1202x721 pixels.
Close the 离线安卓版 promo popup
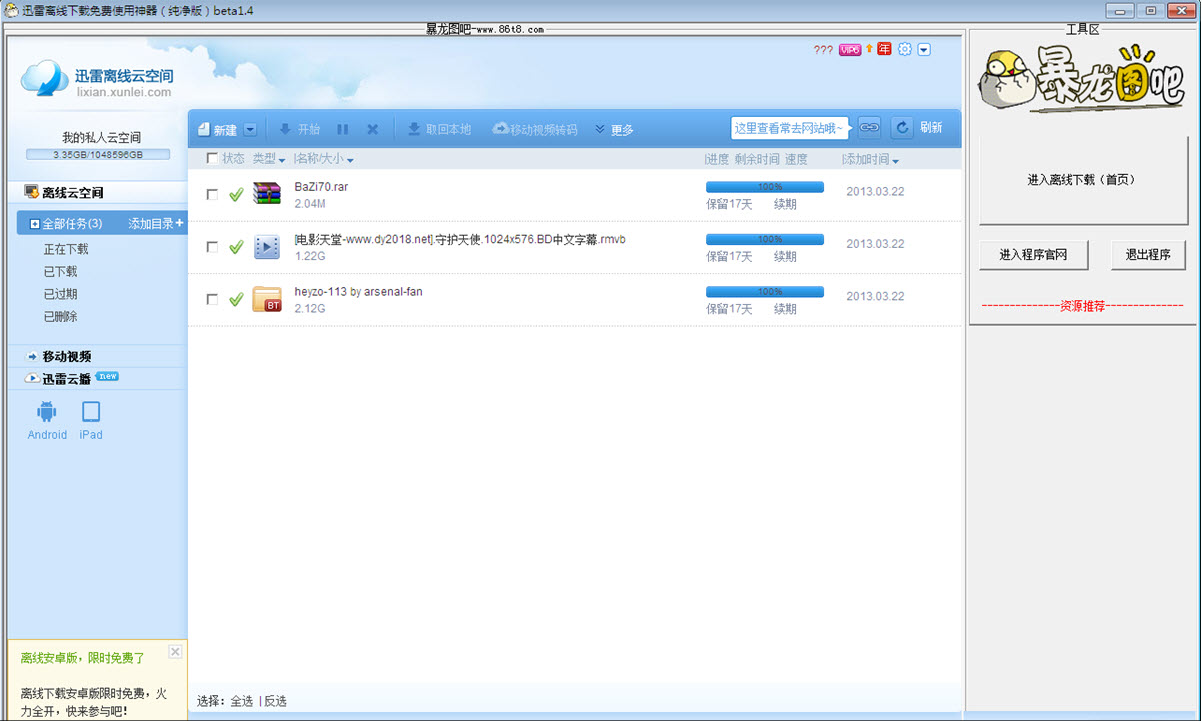[x=175, y=652]
